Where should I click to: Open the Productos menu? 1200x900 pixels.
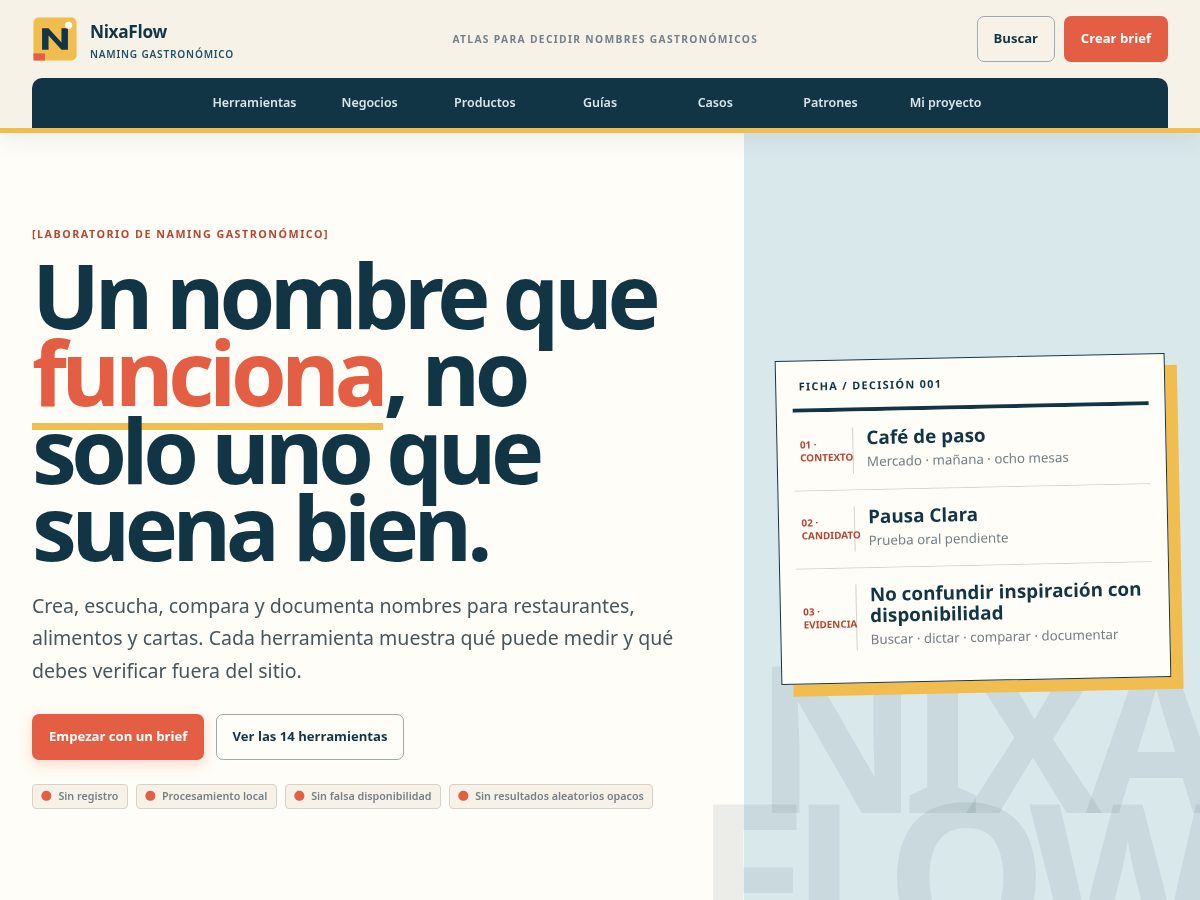point(485,103)
